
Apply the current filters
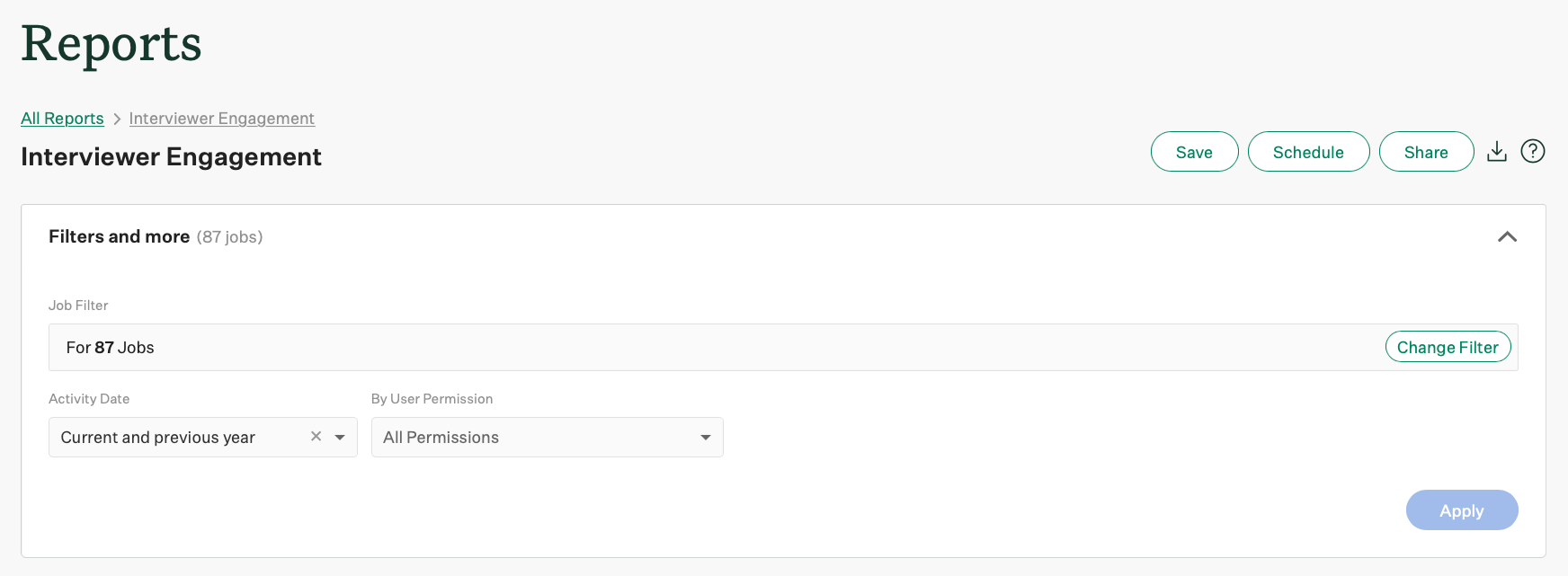pos(1461,510)
